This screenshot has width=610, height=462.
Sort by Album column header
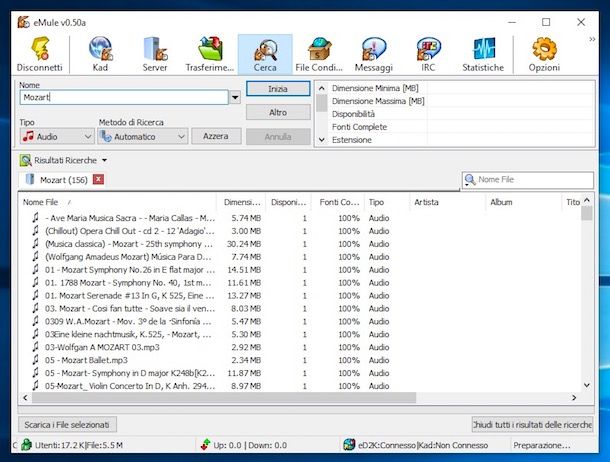[524, 202]
